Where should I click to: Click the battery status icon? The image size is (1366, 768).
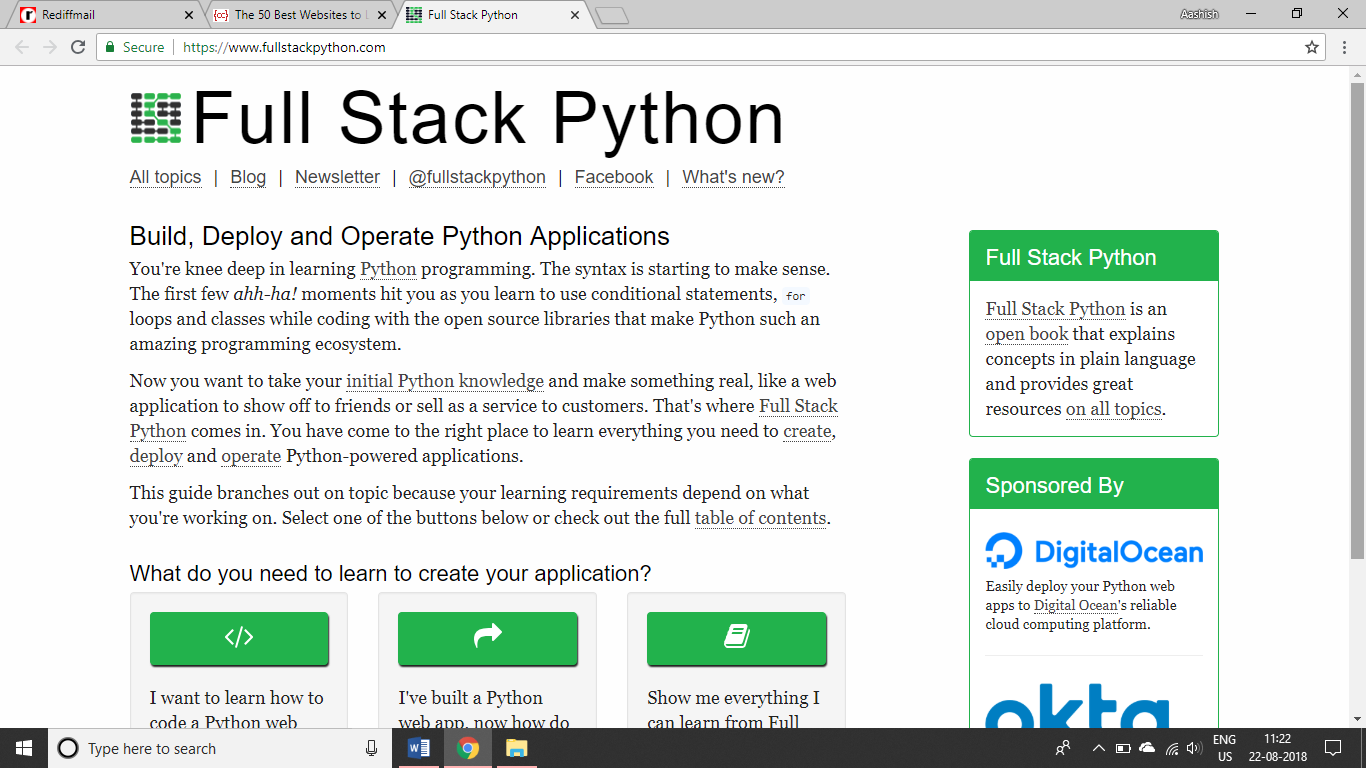pos(1123,748)
